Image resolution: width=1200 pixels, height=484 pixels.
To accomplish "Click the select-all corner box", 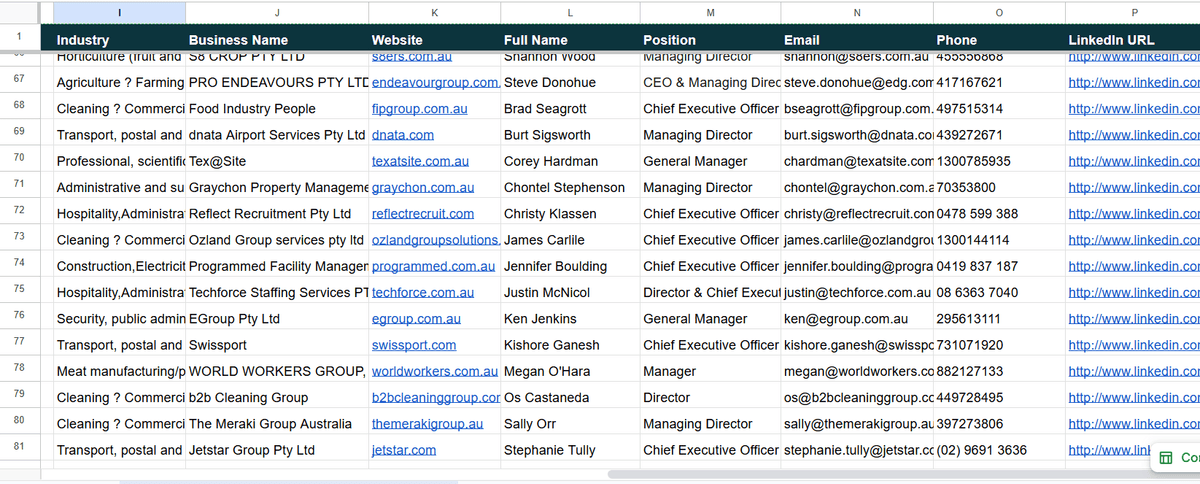I will (x=19, y=12).
